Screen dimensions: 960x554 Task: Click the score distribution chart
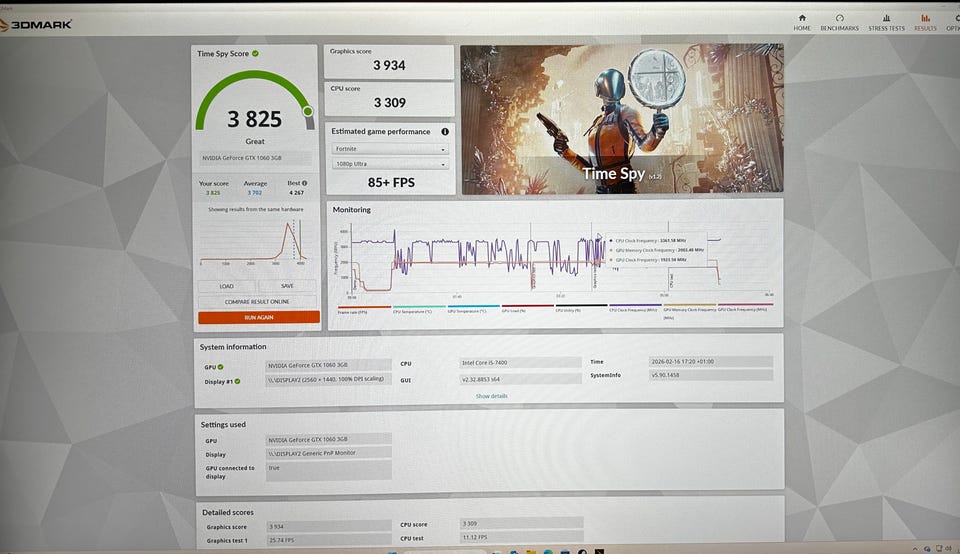[253, 242]
